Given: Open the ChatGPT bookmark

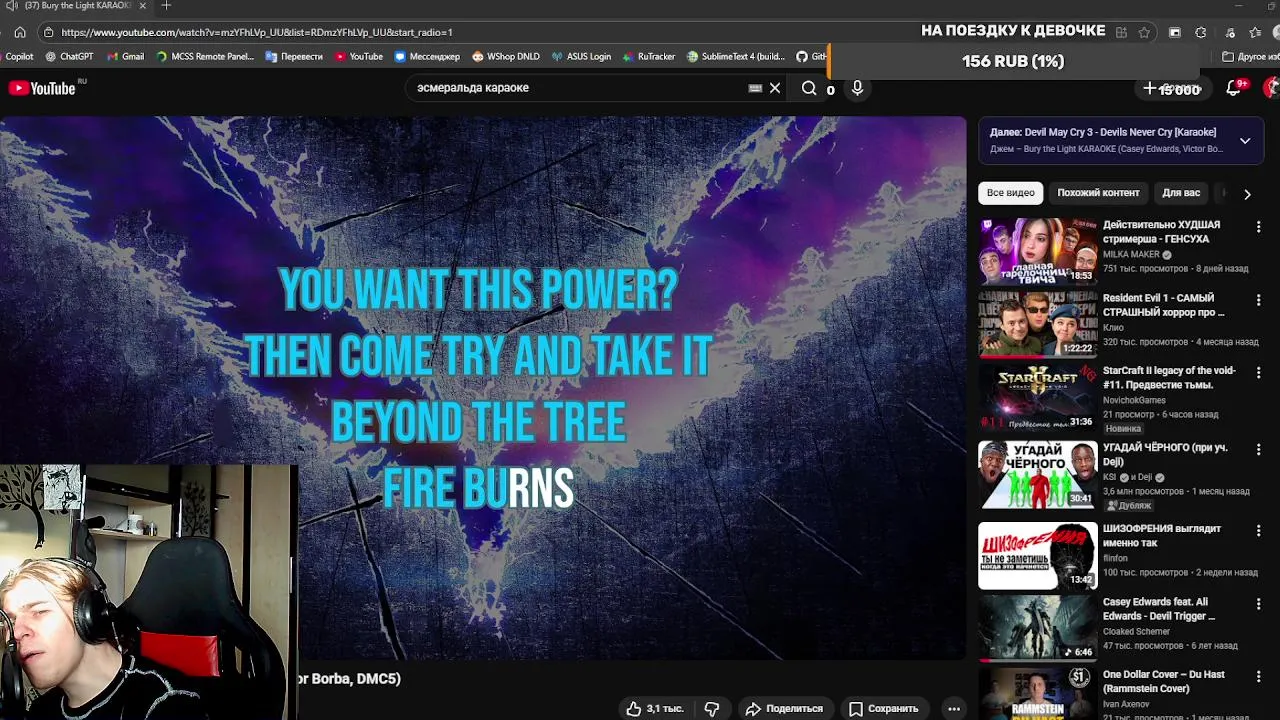Looking at the screenshot, I should [70, 57].
